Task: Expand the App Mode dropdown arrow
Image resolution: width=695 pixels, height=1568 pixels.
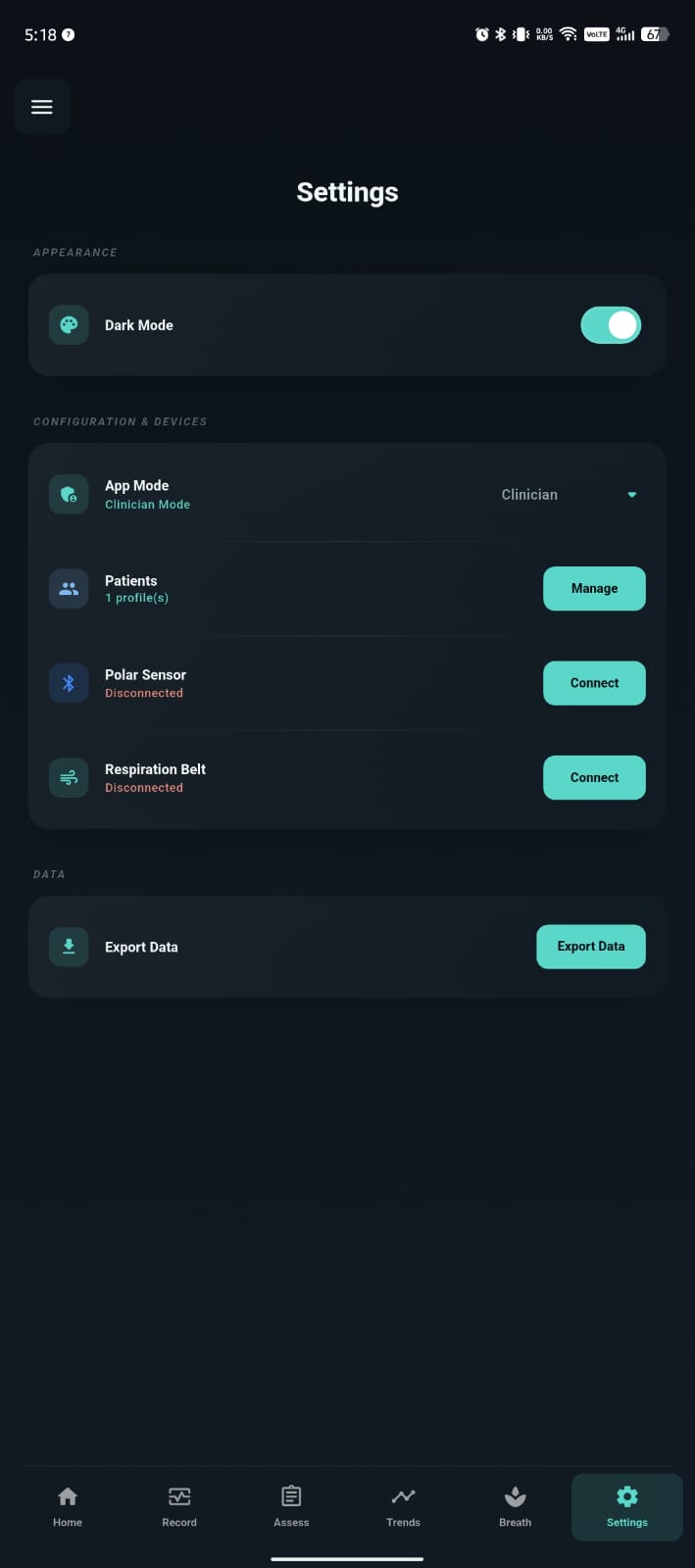Action: pos(632,495)
